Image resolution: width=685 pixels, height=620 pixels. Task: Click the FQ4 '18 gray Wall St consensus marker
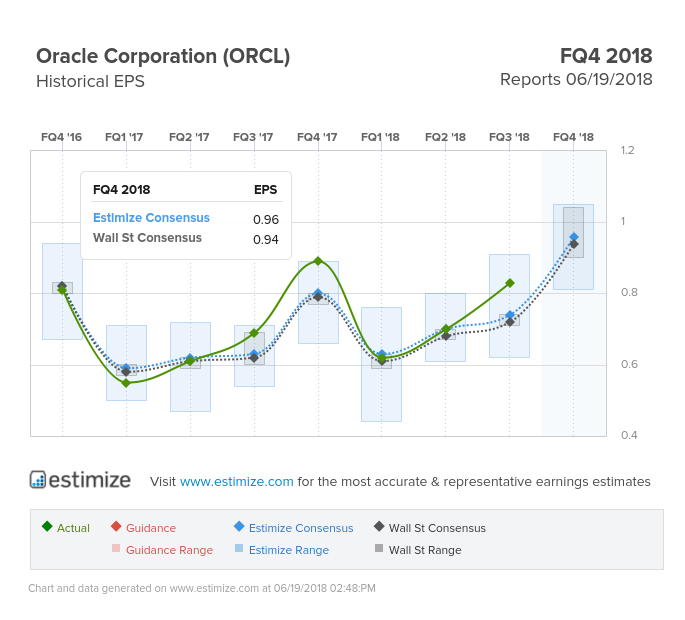point(574,245)
